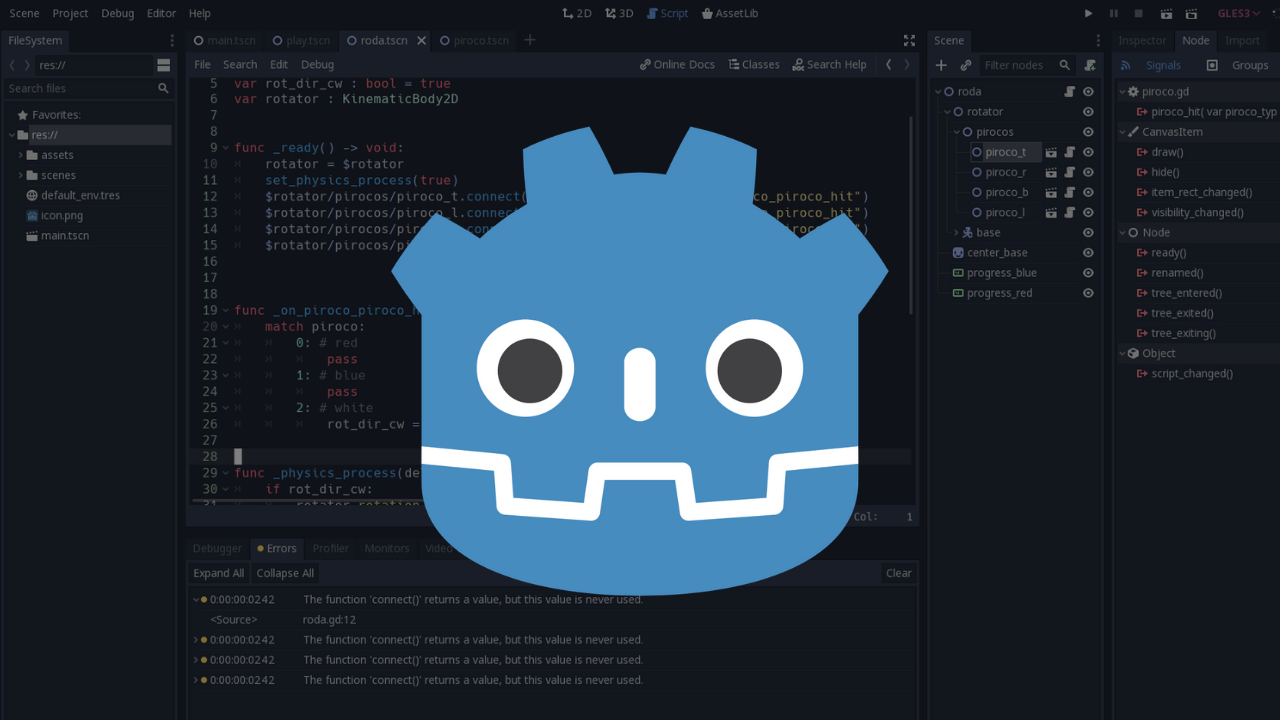Open the GLES3 renderer dropdown
The height and width of the screenshot is (720, 1280).
coord(1239,13)
